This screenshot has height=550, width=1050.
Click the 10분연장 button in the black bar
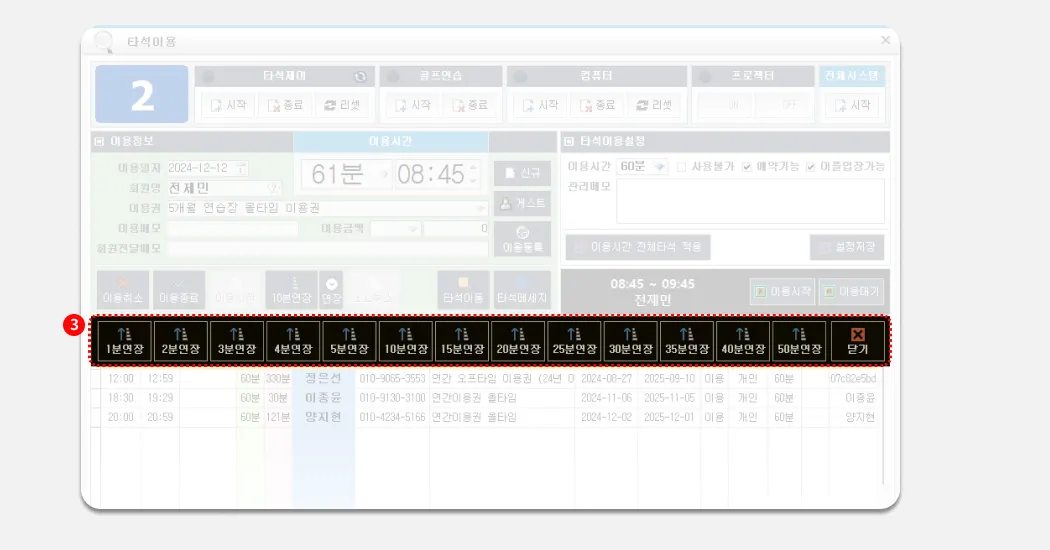tap(406, 341)
